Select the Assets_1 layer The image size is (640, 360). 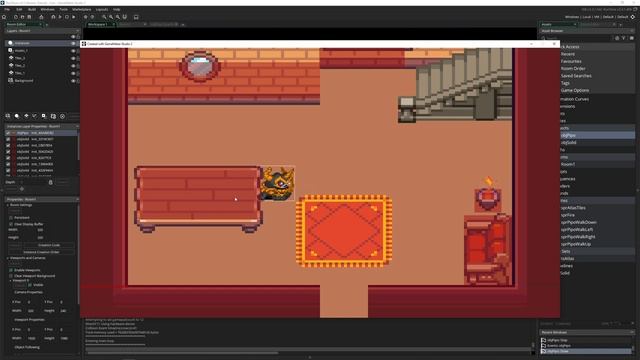click(21, 51)
